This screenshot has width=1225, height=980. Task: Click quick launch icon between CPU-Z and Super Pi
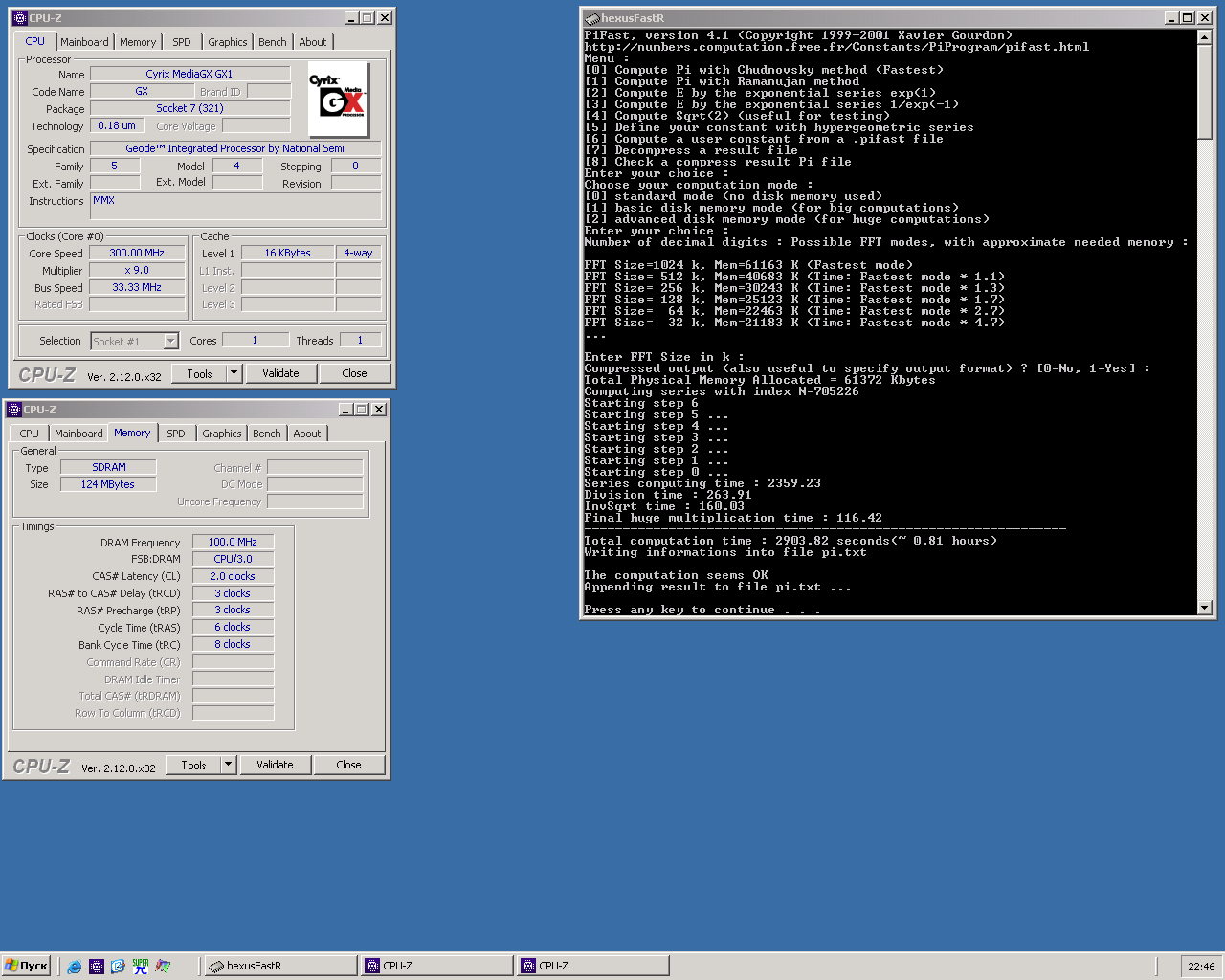pyautogui.click(x=118, y=967)
